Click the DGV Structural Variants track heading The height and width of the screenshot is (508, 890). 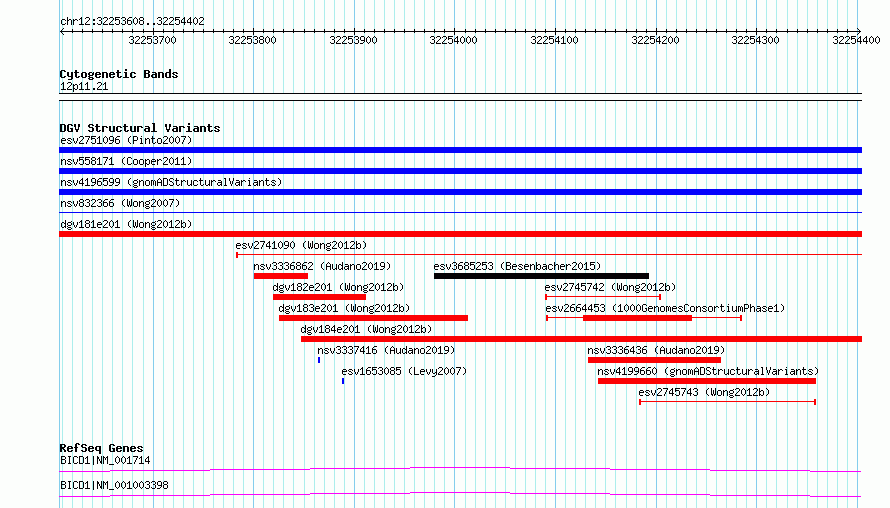(x=140, y=128)
